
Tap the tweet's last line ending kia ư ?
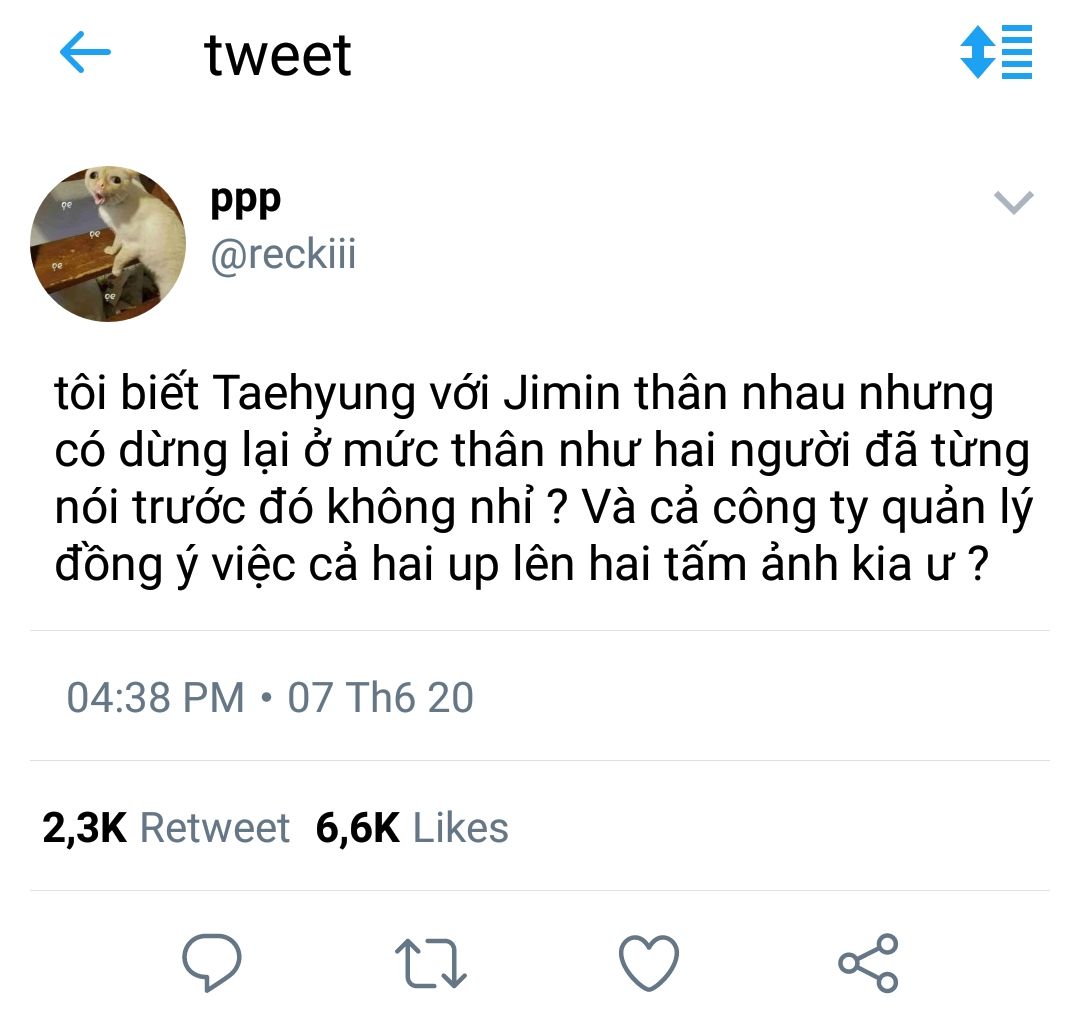click(x=521, y=564)
